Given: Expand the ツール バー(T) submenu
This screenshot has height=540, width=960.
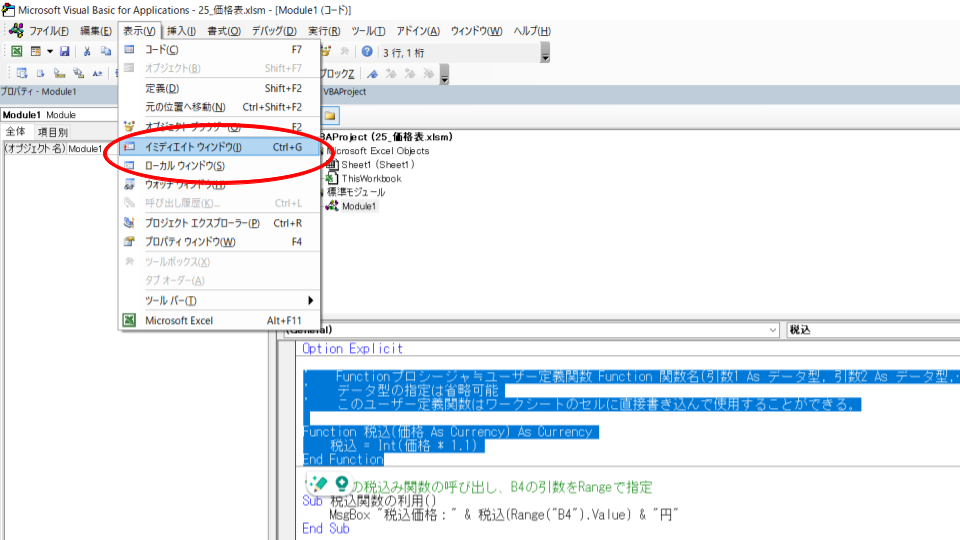Looking at the screenshot, I should pyautogui.click(x=220, y=301).
